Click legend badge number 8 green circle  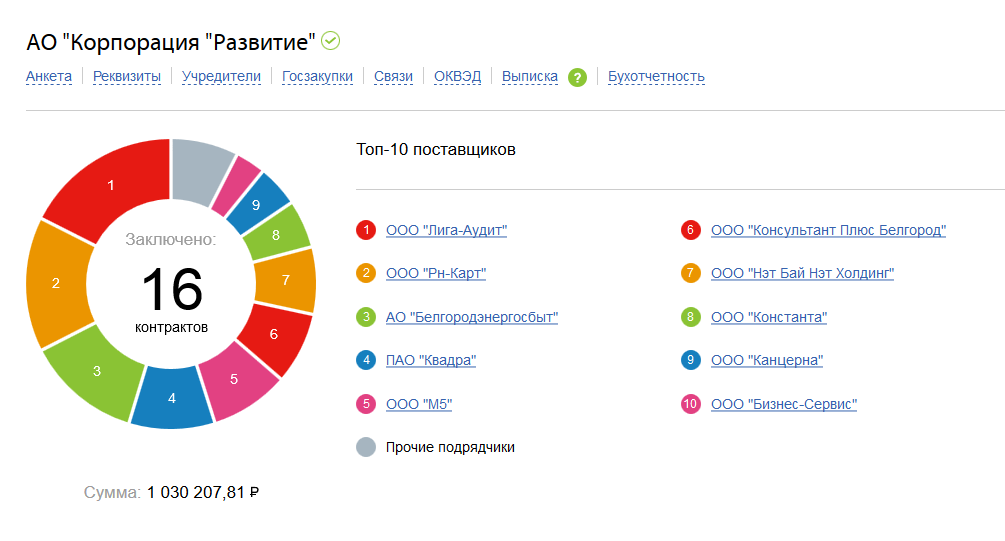coord(690,317)
